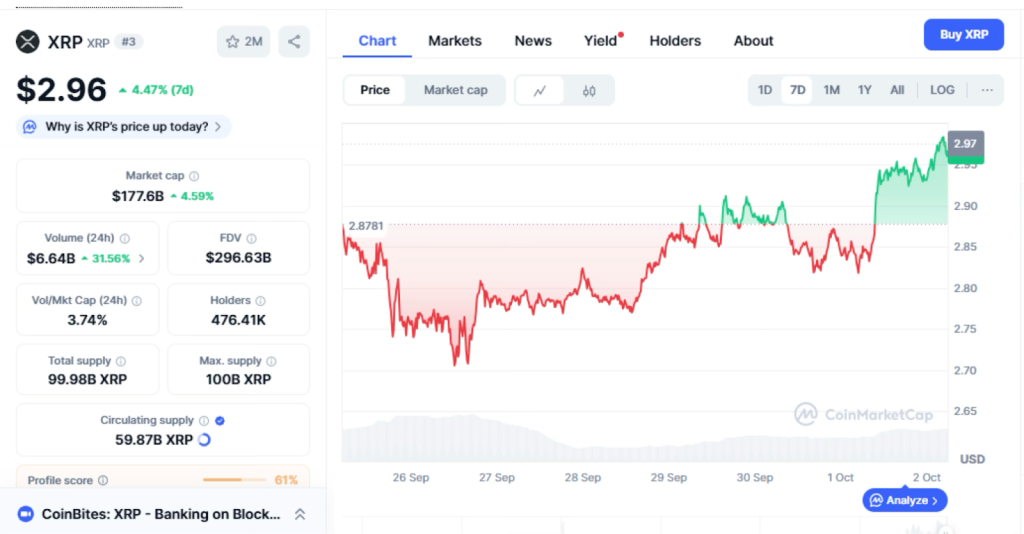This screenshot has height=534, width=1024.
Task: Expand the CoinBites banner chevron
Action: 299,514
